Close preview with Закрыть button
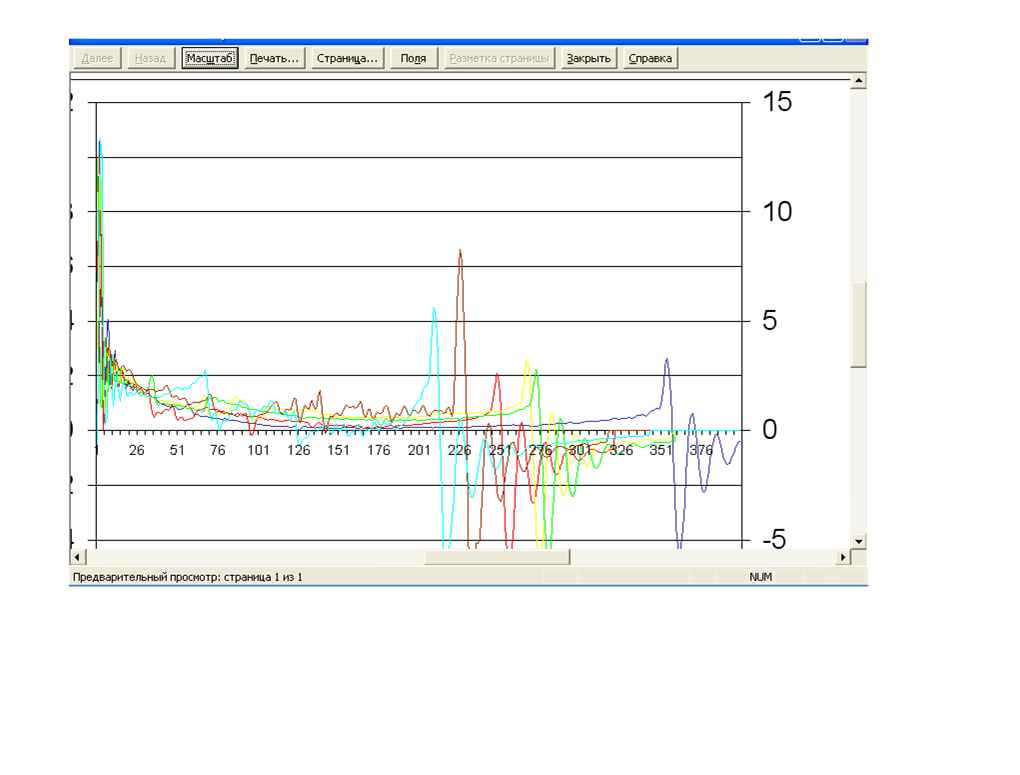Screen dimensions: 1020x775 [589, 58]
